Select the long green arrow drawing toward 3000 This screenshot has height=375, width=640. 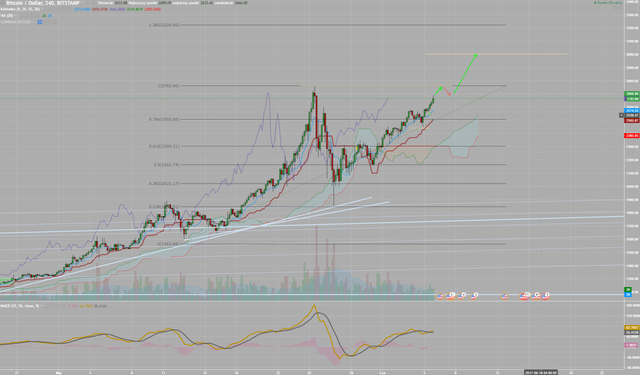pos(465,73)
